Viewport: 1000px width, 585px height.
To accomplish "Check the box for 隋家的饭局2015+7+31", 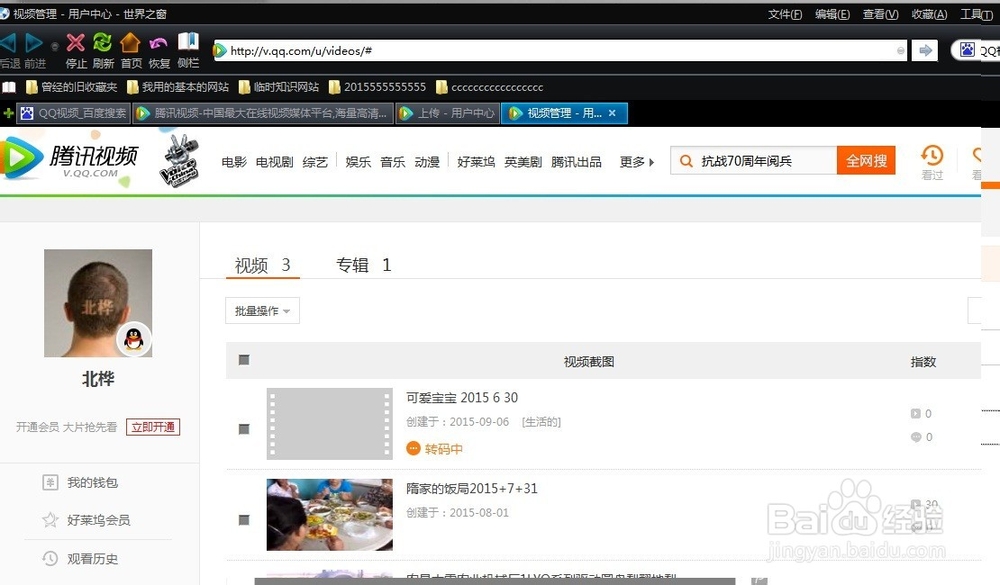I will (244, 520).
